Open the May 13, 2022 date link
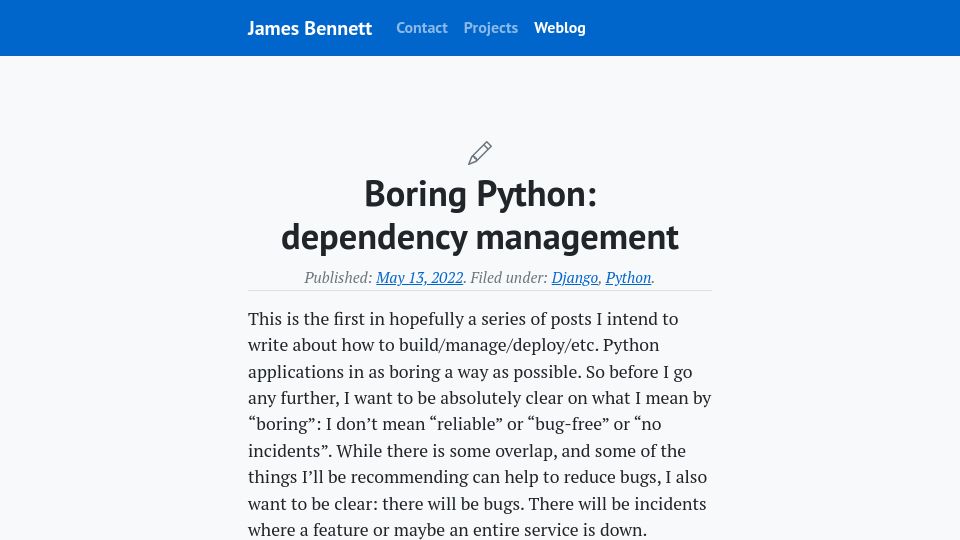 pyautogui.click(x=419, y=277)
